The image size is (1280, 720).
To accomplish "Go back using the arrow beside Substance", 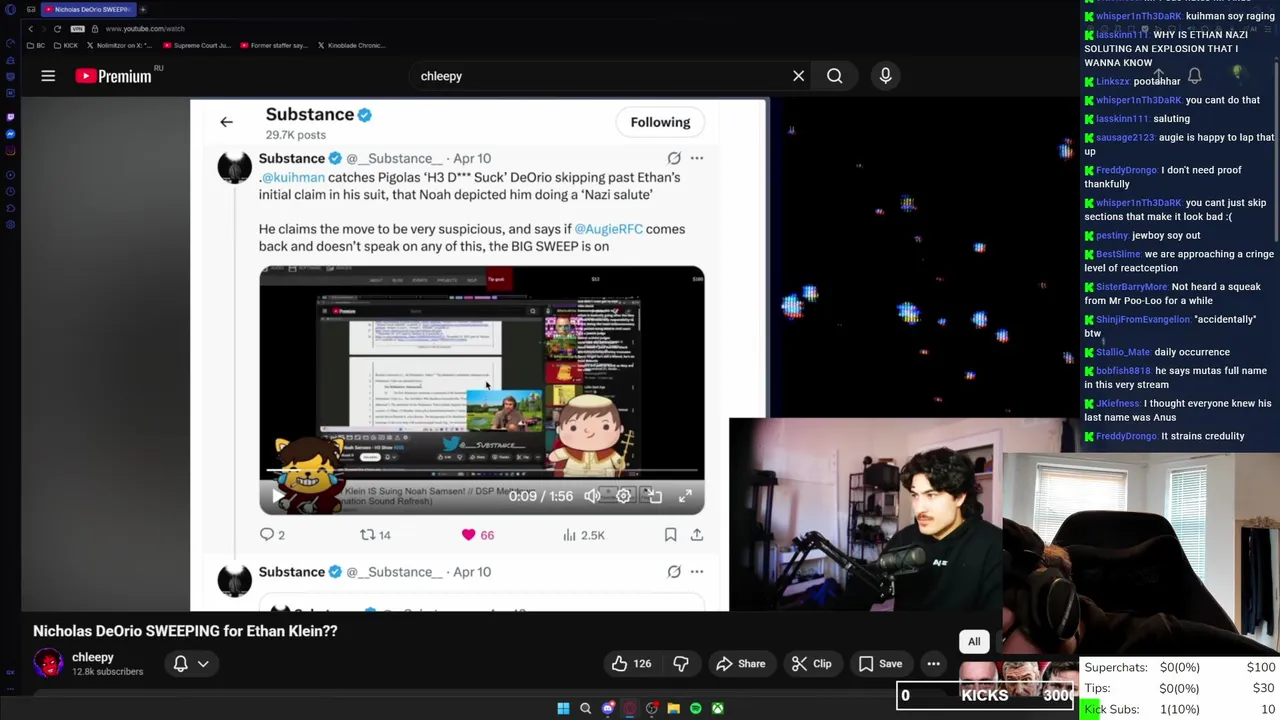I will pos(226,122).
